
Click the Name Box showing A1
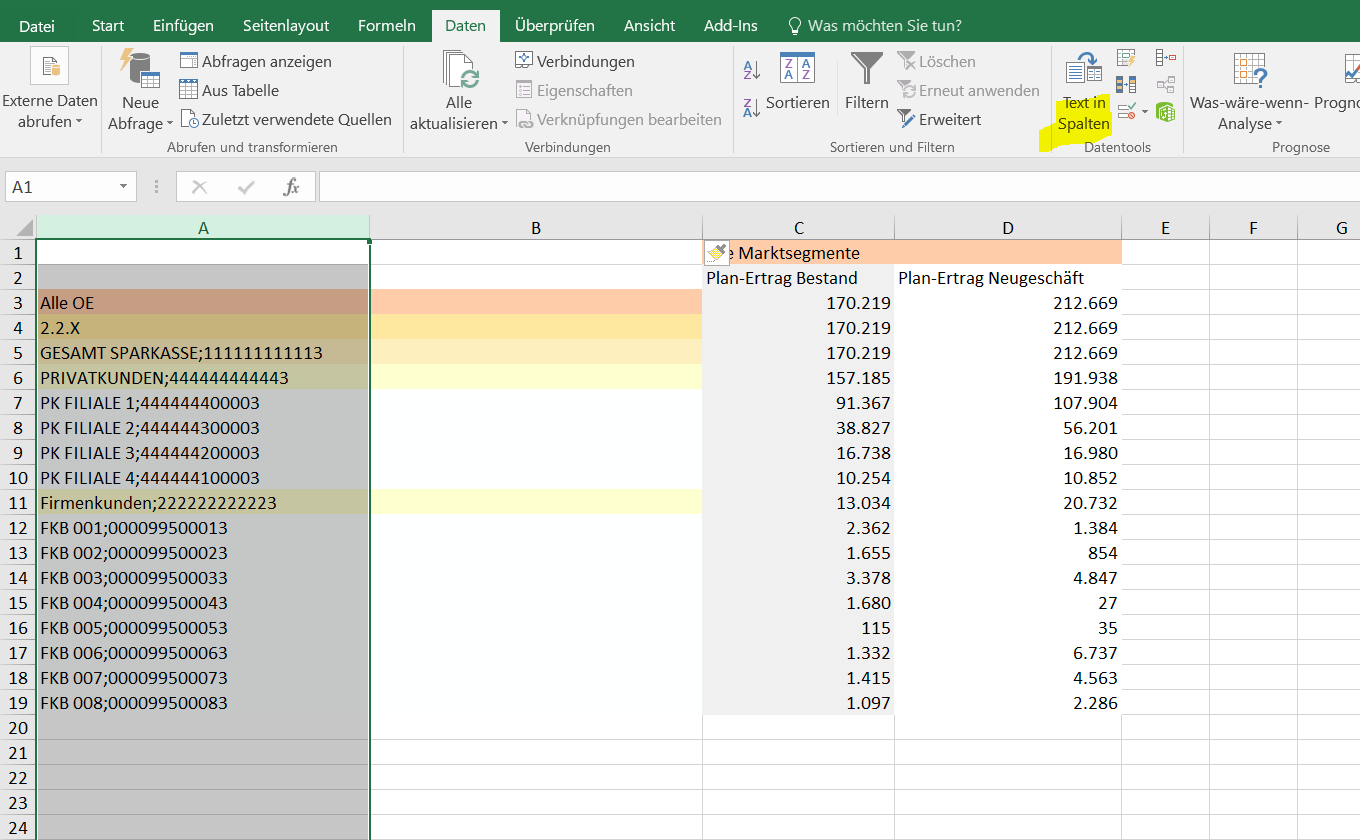click(60, 187)
